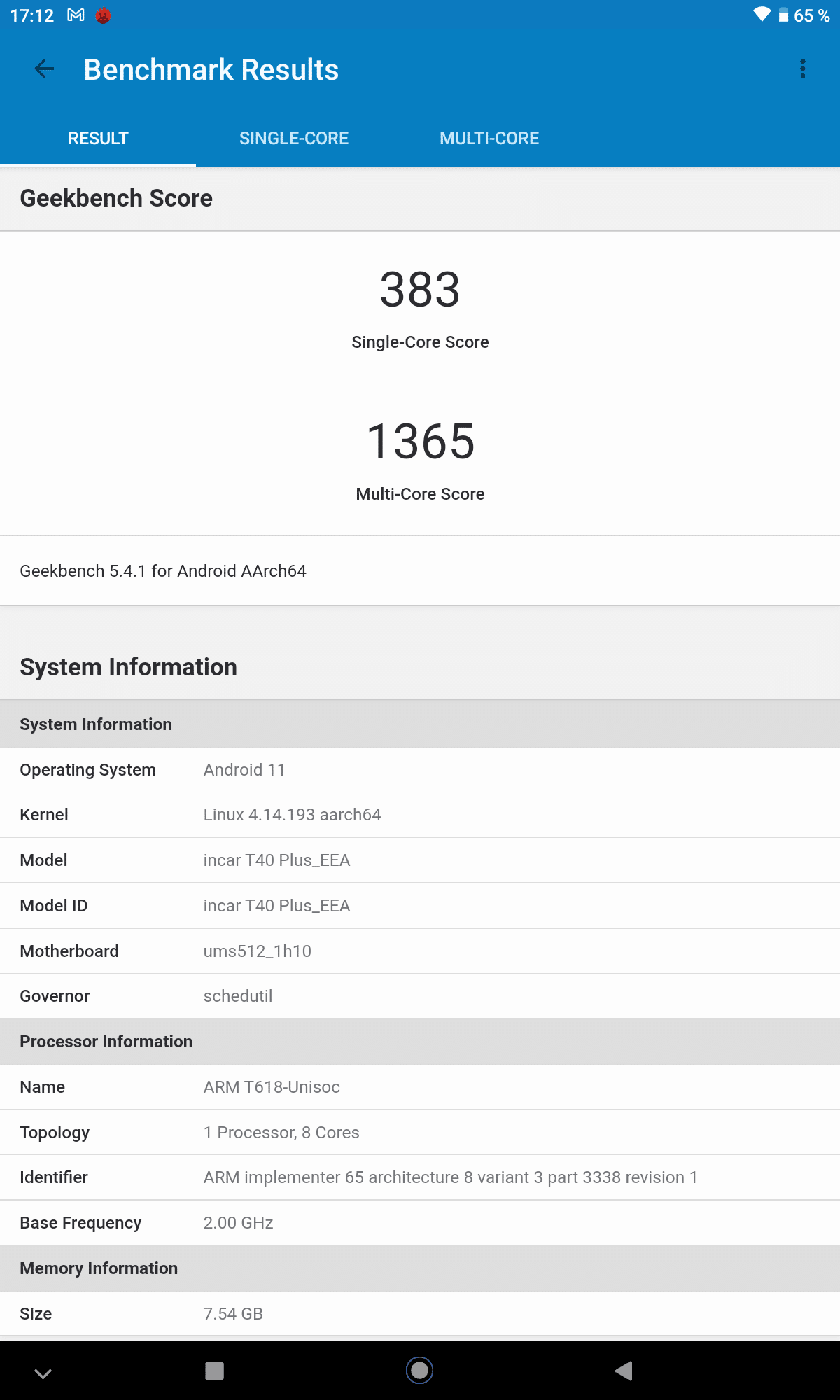Tap the processor name ARM T618-Unisoc
This screenshot has height=1400, width=840.
(272, 1087)
